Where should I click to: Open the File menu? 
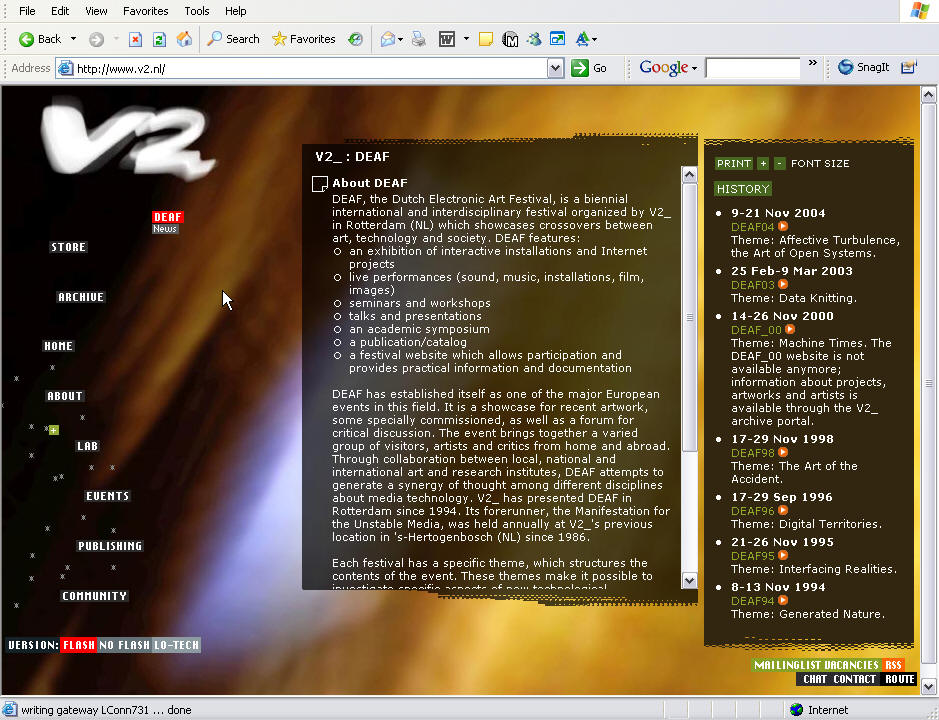[x=27, y=11]
